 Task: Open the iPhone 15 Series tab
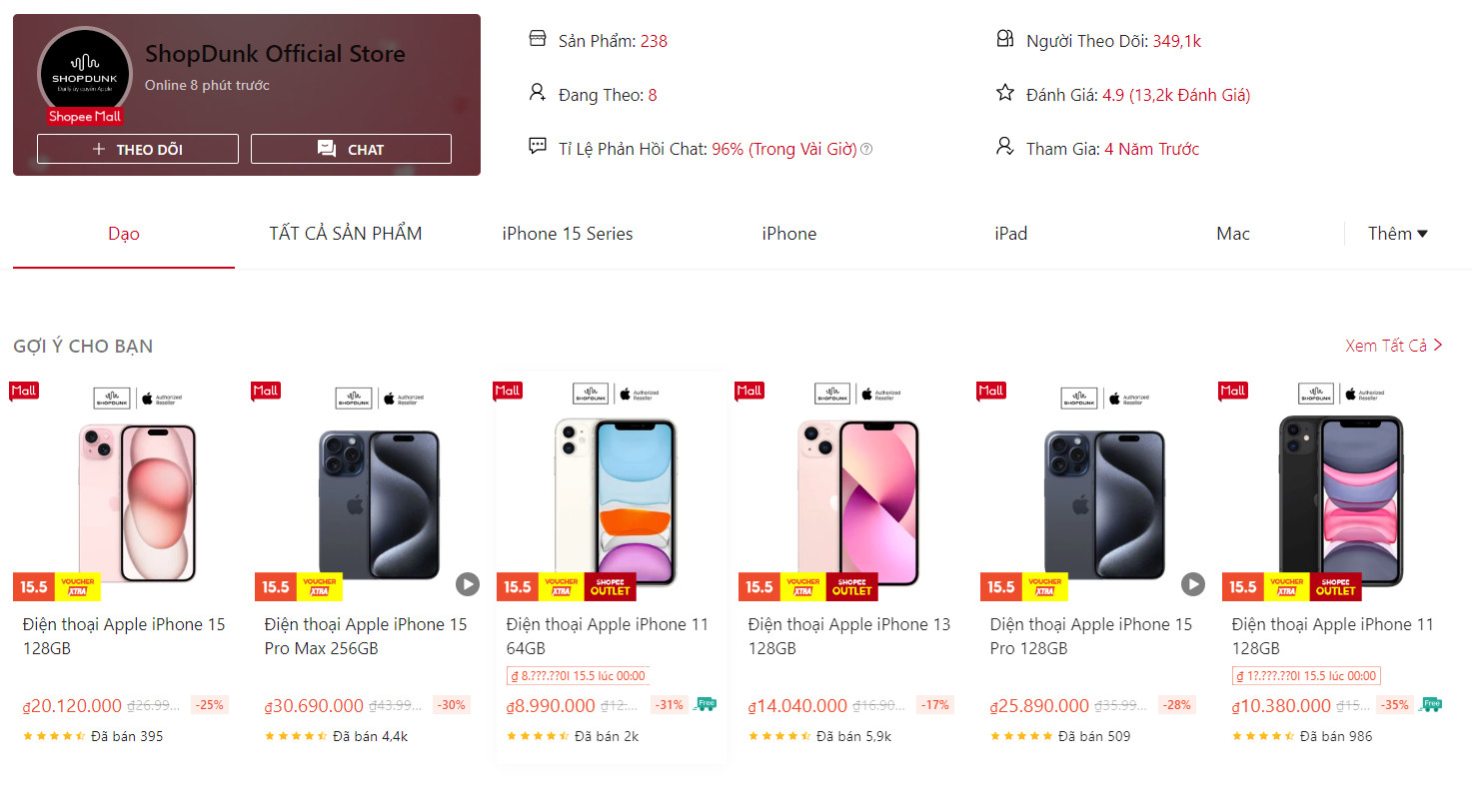tap(568, 234)
